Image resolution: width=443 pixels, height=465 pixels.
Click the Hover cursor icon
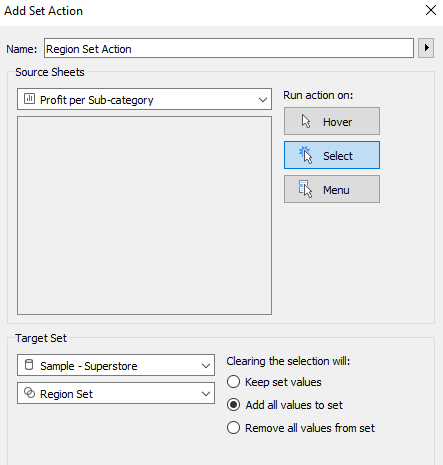(x=306, y=121)
